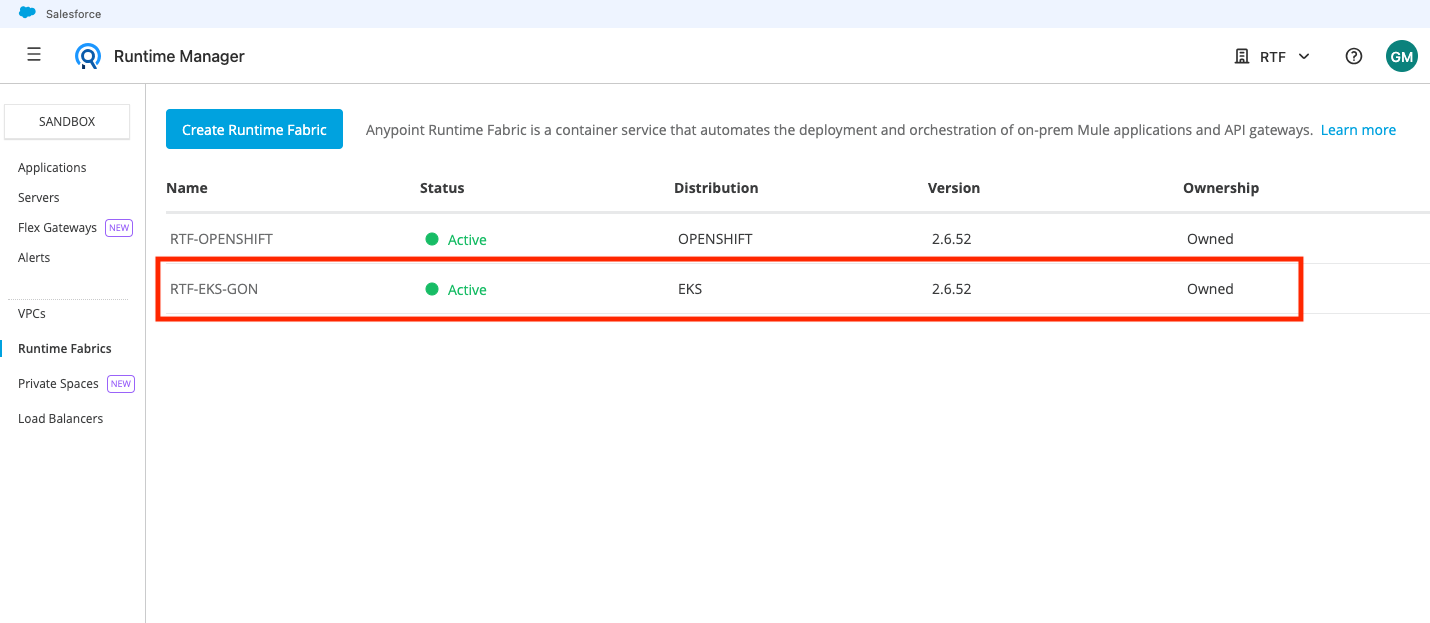The image size is (1430, 623).
Task: Follow the Learn more link
Action: coord(1358,130)
